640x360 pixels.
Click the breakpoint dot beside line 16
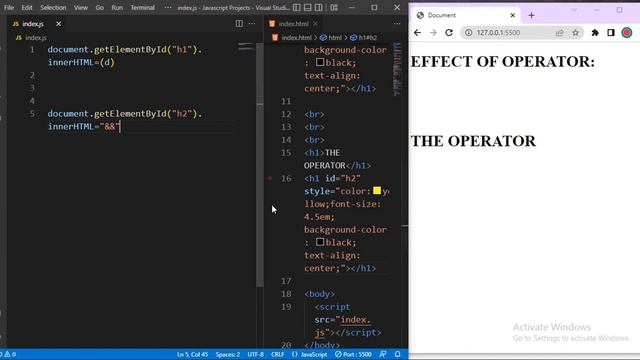tap(270, 178)
